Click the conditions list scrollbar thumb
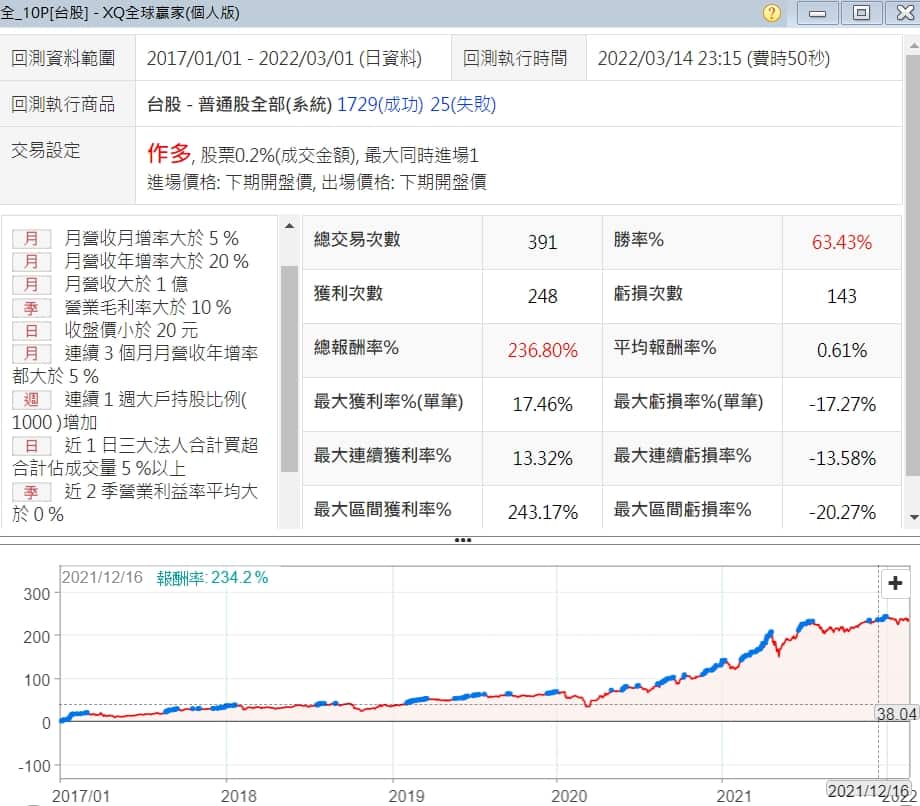 (289, 368)
